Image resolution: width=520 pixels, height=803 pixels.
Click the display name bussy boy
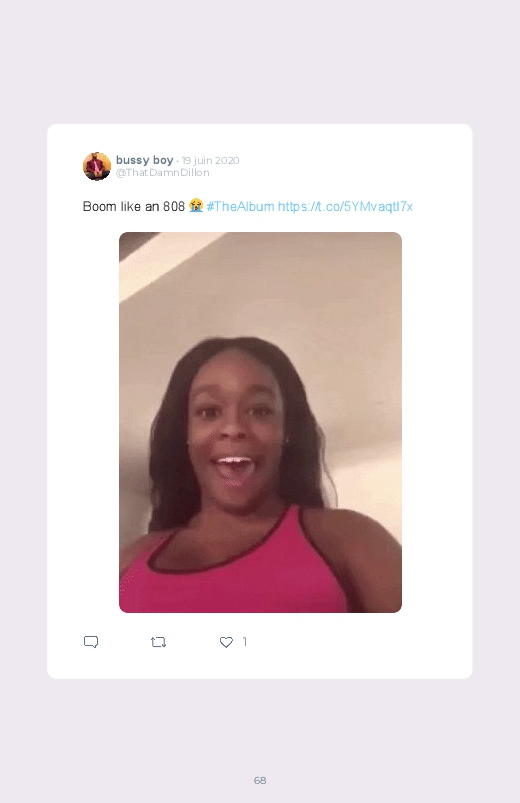tap(144, 160)
